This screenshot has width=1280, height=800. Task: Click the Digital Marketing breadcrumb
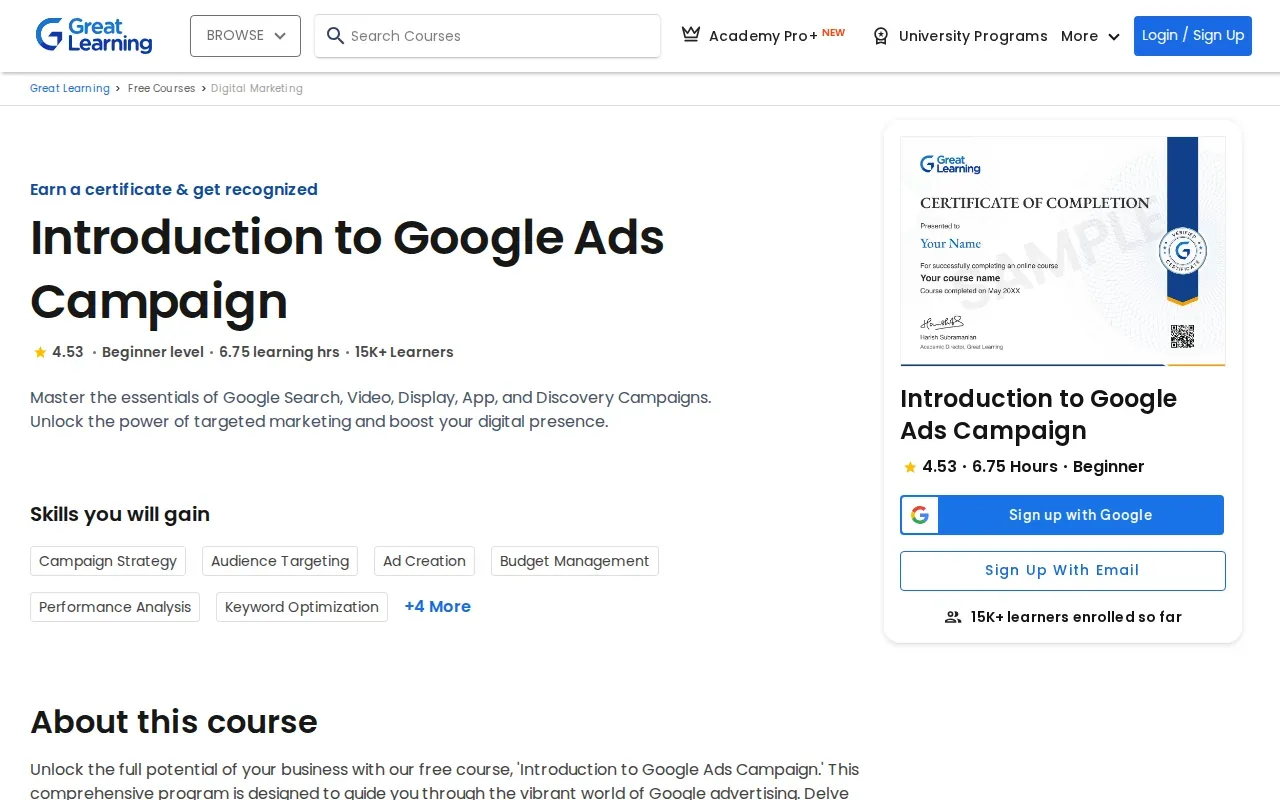pos(257,88)
